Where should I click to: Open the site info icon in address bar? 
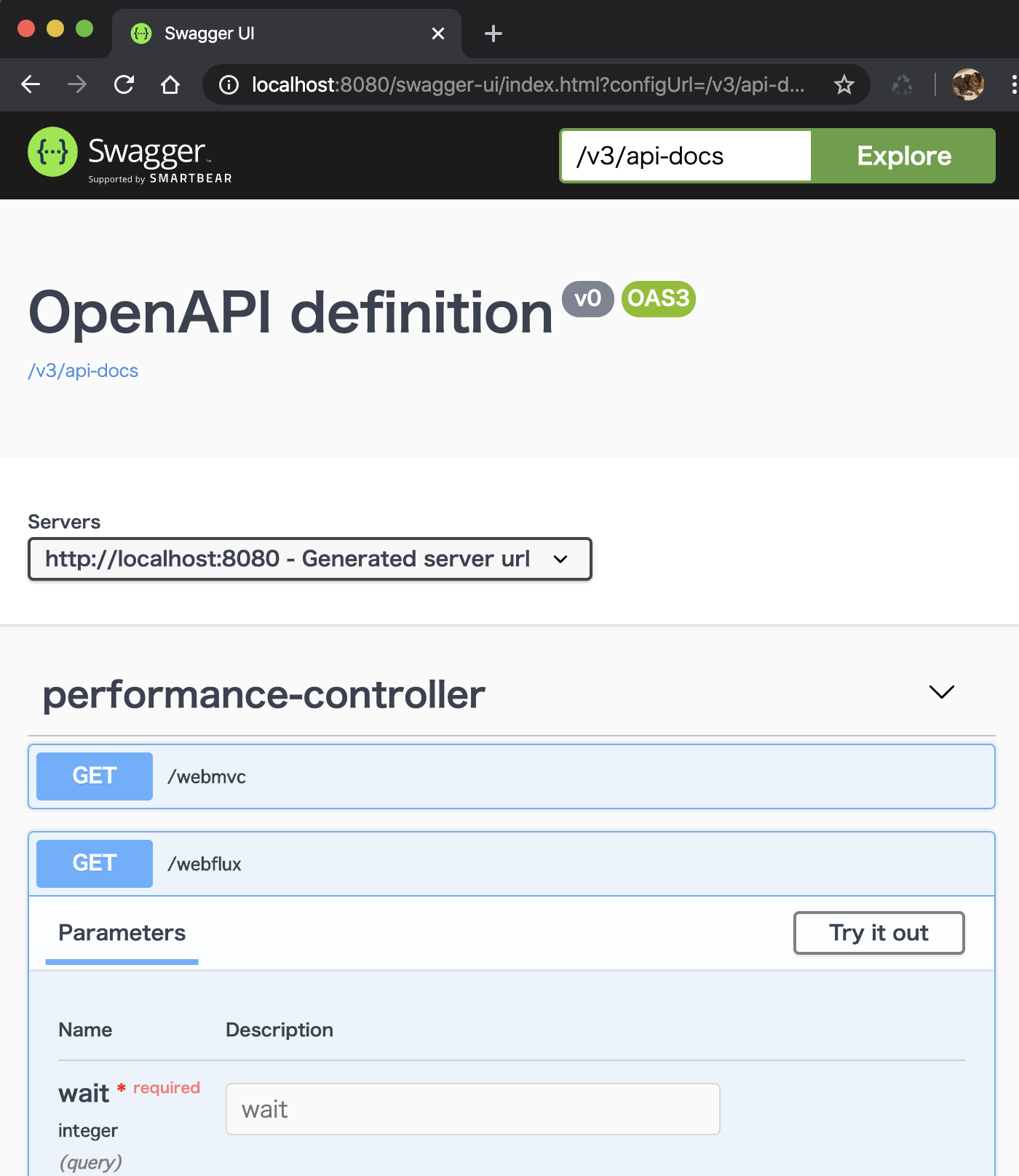[228, 84]
